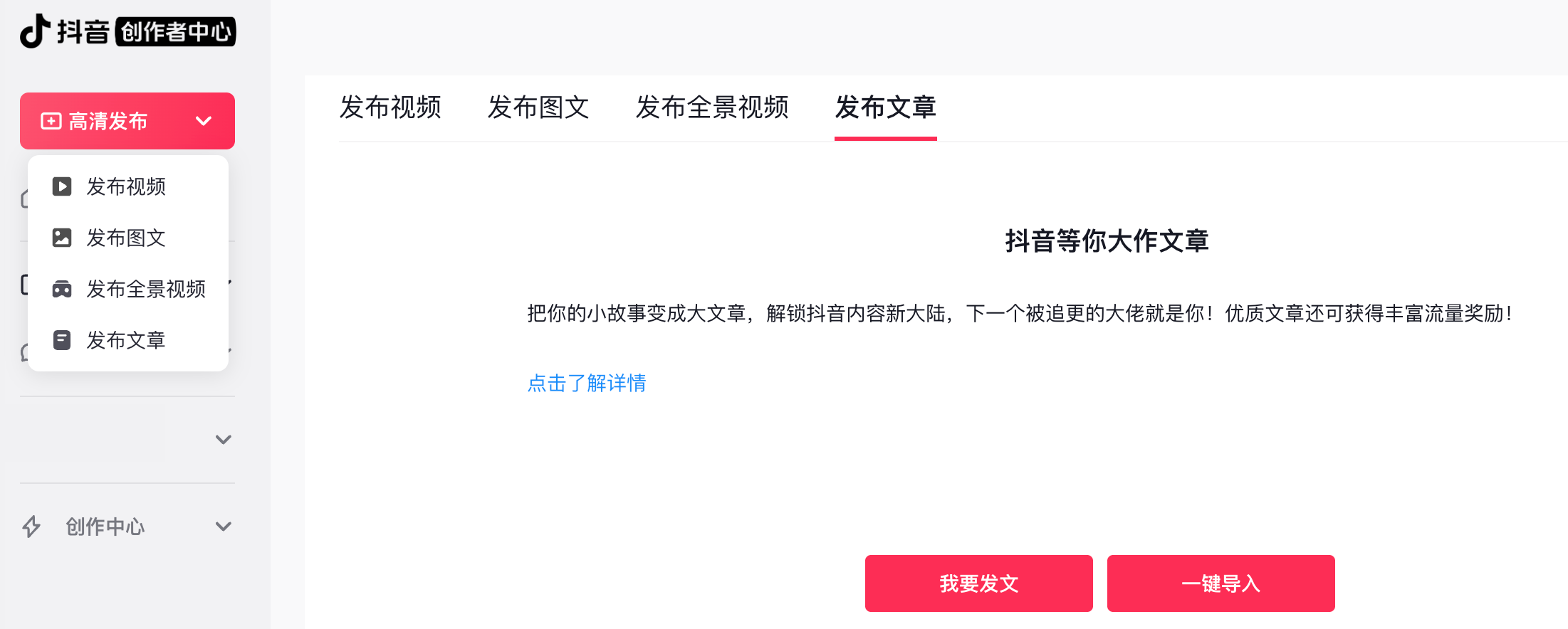Open the 发布全景视频 tab
The height and width of the screenshot is (629, 1568).
tap(712, 107)
